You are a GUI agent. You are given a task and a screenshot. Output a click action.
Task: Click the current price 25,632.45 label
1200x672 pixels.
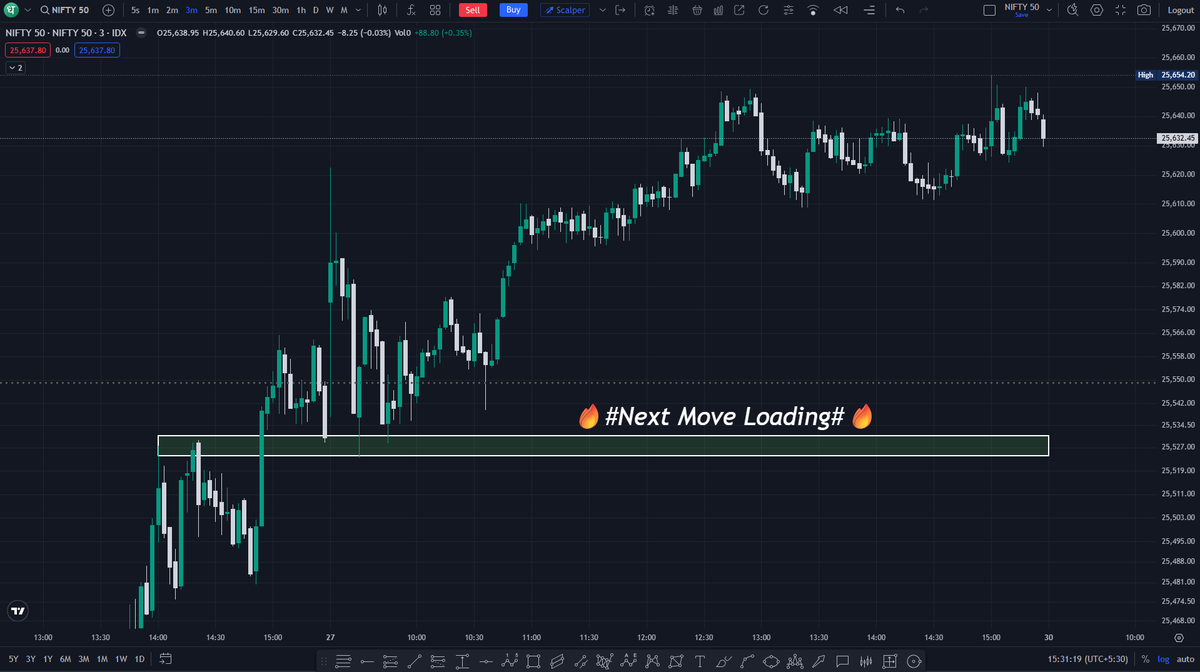click(1177, 139)
